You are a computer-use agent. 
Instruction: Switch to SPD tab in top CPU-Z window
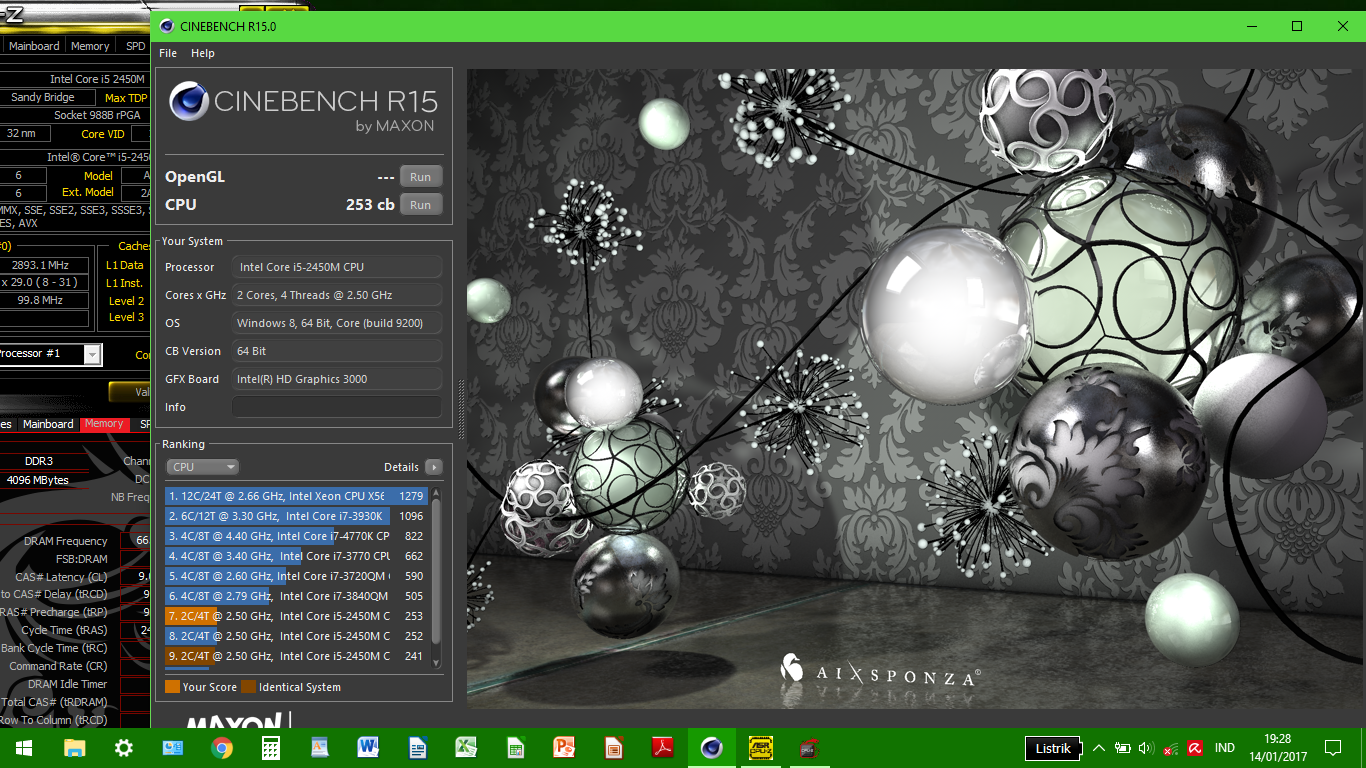click(135, 46)
